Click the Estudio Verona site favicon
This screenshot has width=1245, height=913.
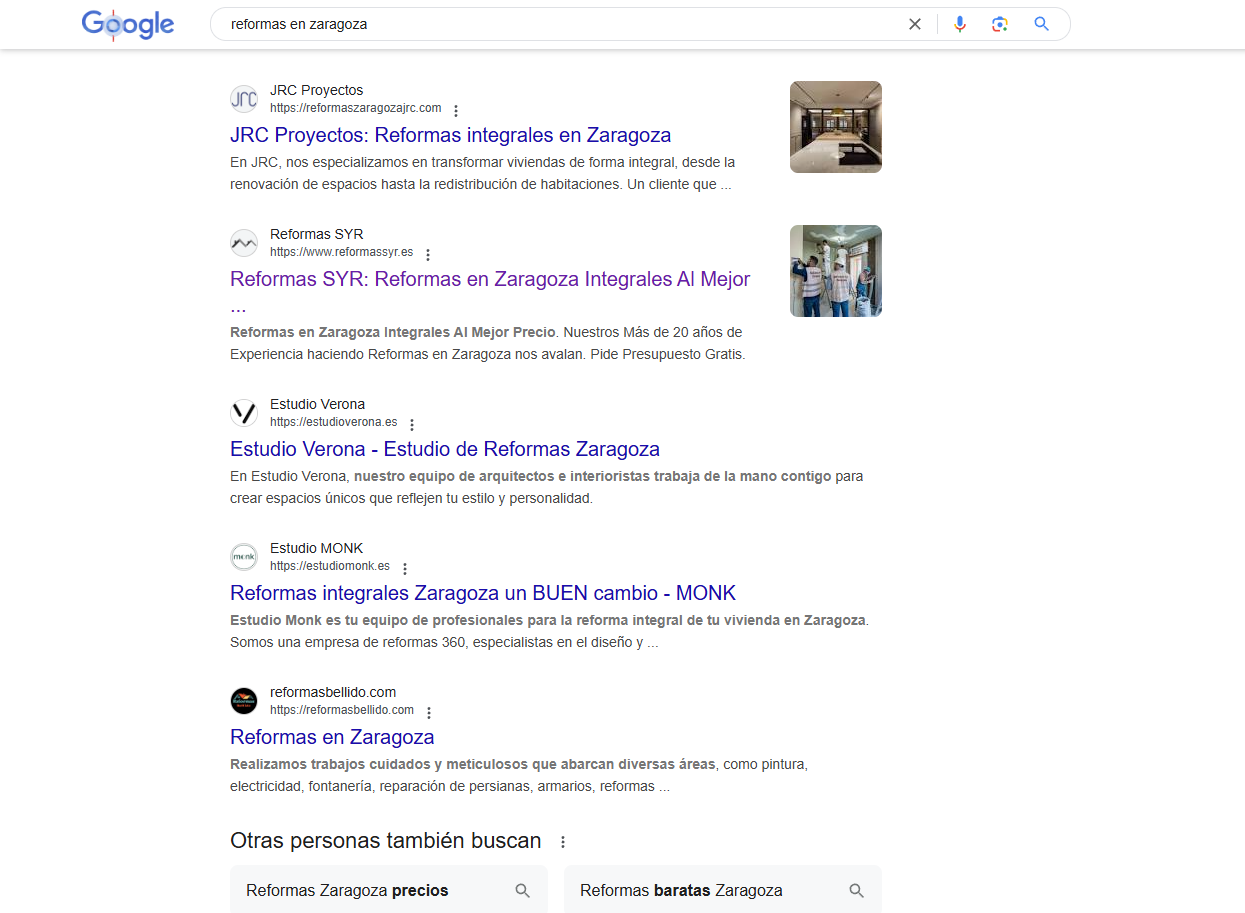[x=243, y=412]
